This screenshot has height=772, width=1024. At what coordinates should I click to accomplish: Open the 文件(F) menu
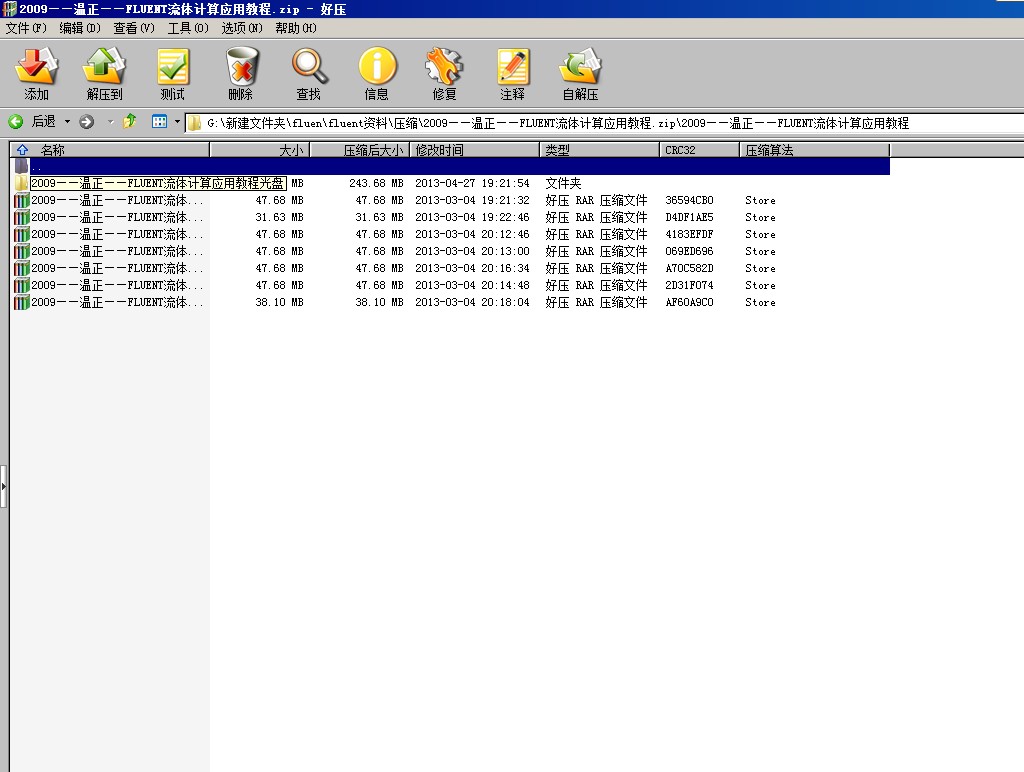[26, 28]
